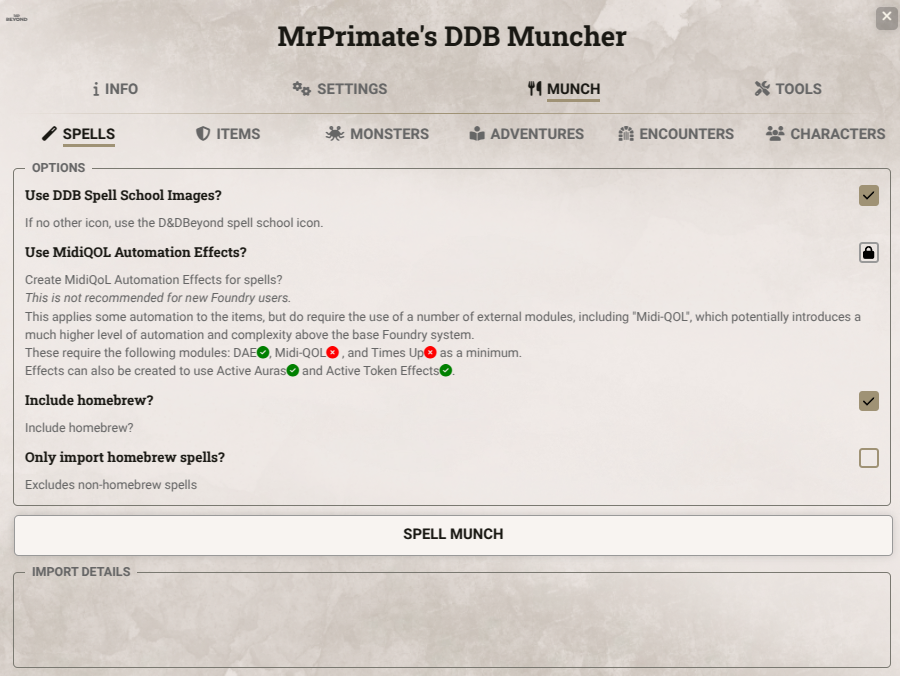900x676 pixels.
Task: Uncheck the Include homebrew checkbox
Action: pyautogui.click(x=868, y=401)
